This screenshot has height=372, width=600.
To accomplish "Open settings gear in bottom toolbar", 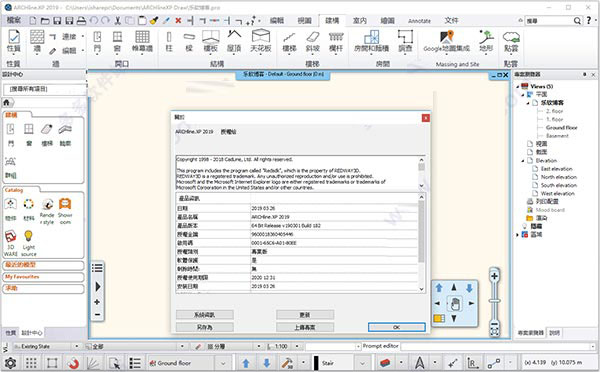I will (10, 363).
